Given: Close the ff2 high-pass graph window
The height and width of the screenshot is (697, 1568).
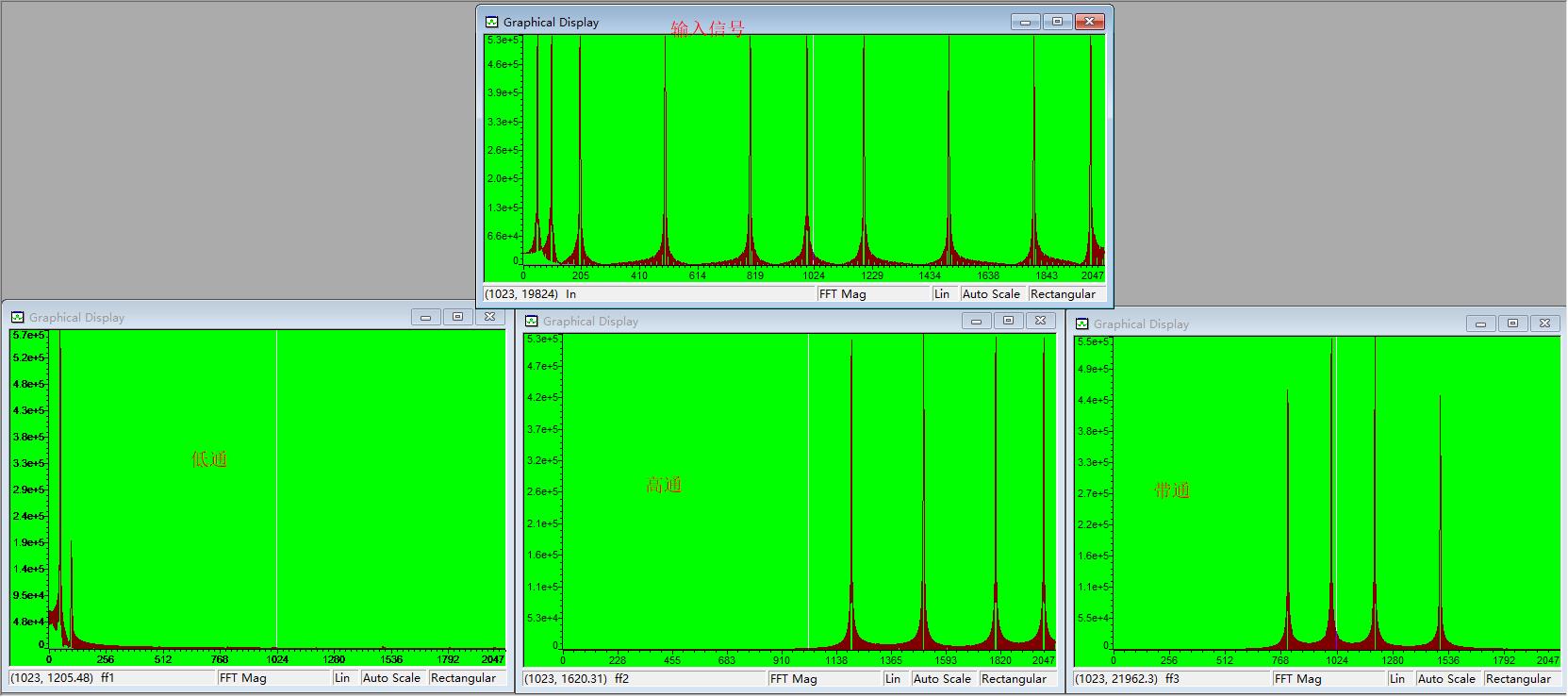Looking at the screenshot, I should coord(1040,321).
